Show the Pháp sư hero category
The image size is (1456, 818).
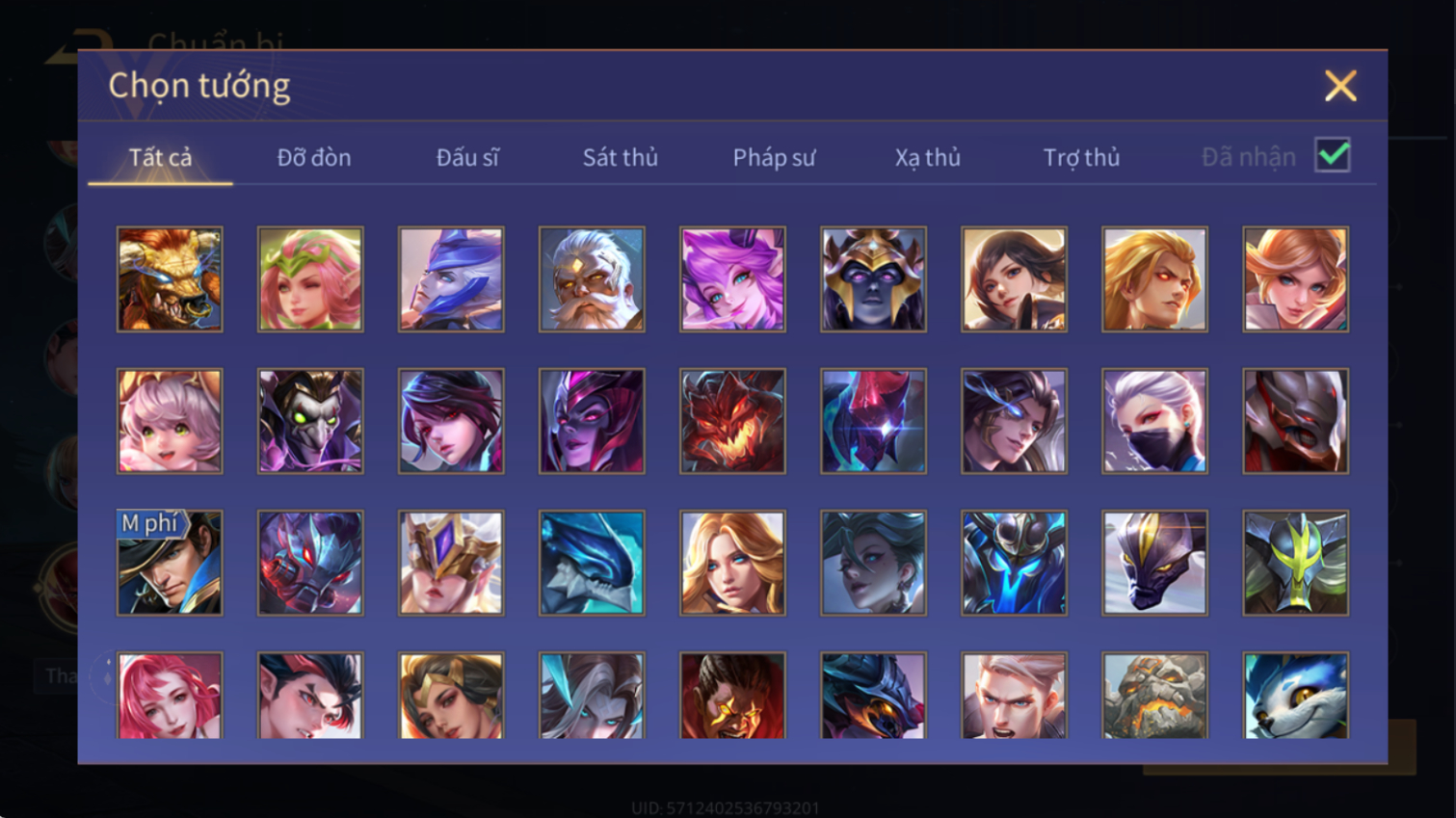pos(774,157)
